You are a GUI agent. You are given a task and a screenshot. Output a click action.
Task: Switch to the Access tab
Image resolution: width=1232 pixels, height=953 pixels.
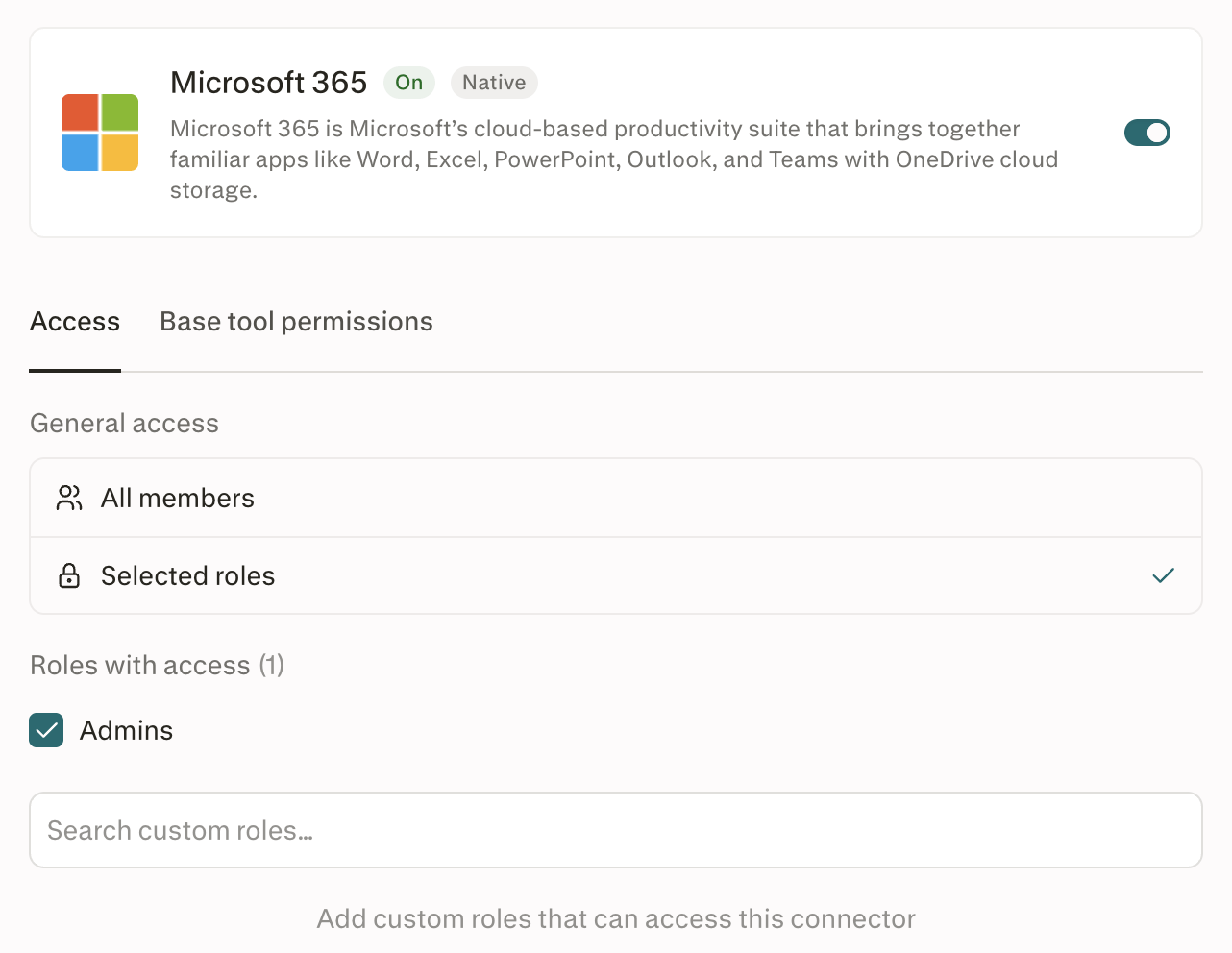75,322
